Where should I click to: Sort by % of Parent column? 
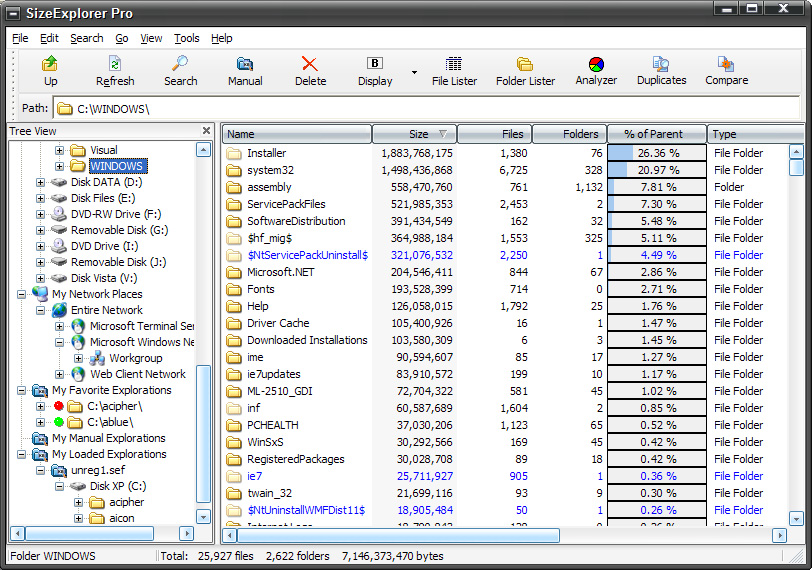656,134
